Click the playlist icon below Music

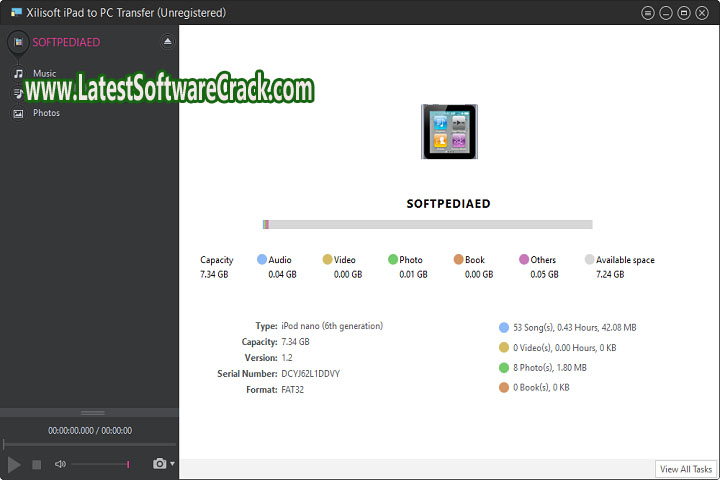(18, 93)
